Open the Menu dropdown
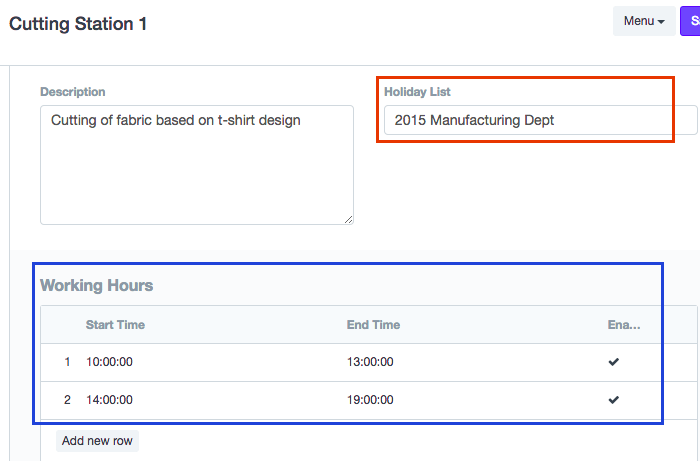The image size is (700, 461). coord(644,21)
